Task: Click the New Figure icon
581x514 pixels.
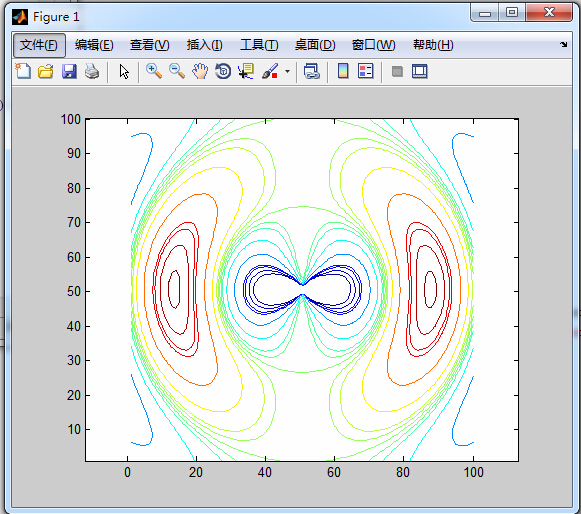Action: 23,71
